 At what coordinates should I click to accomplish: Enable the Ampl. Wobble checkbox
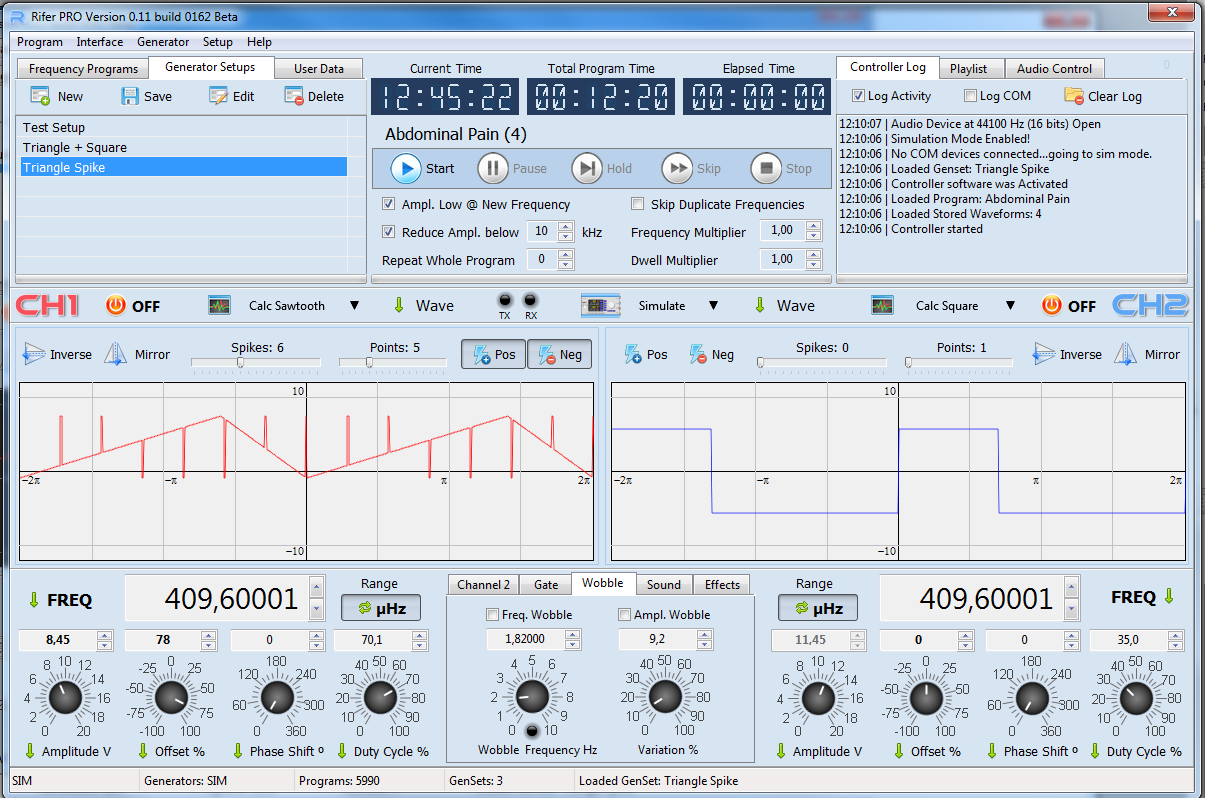point(625,615)
